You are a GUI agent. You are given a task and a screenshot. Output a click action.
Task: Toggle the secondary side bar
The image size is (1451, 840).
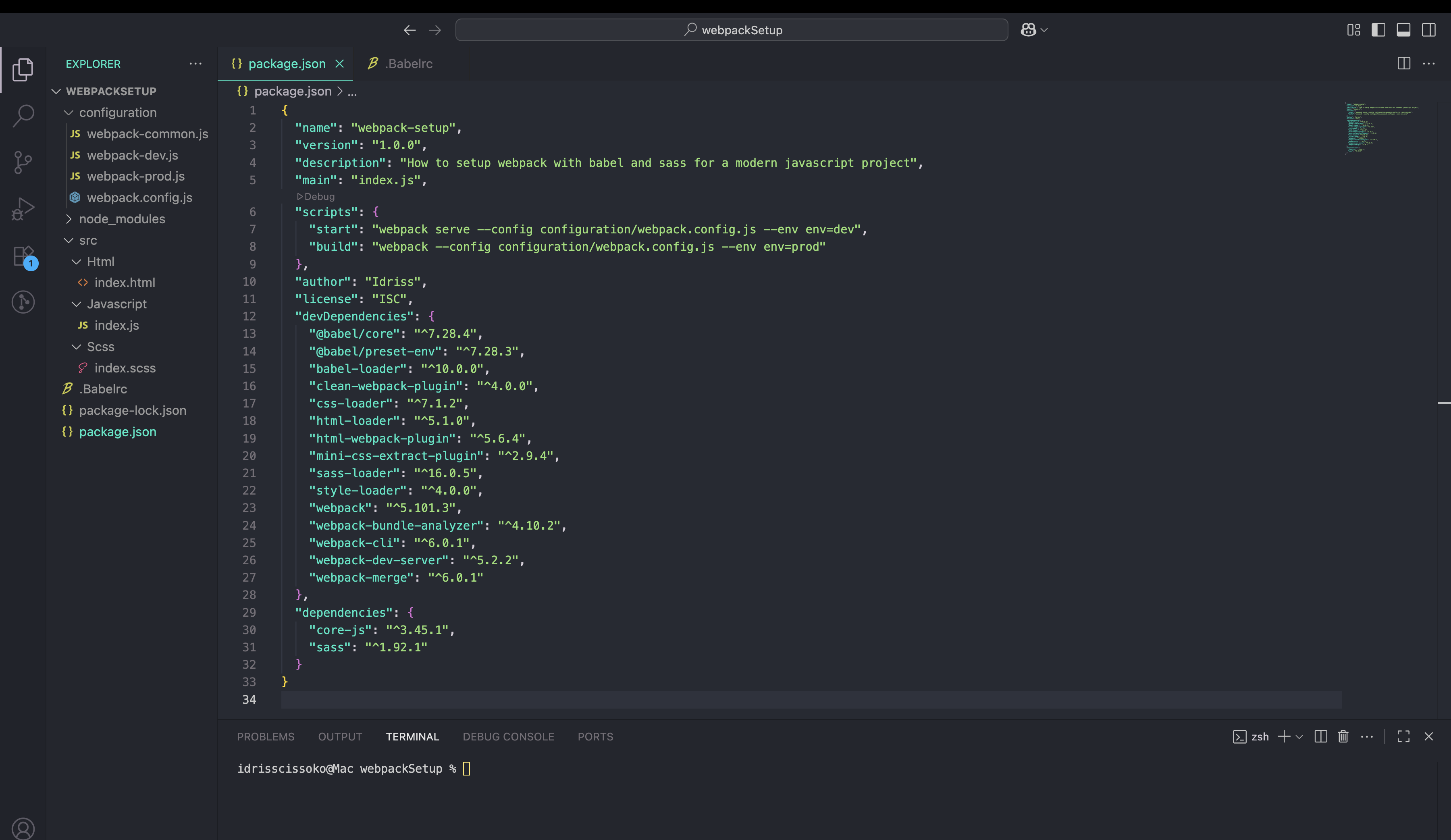[1429, 29]
